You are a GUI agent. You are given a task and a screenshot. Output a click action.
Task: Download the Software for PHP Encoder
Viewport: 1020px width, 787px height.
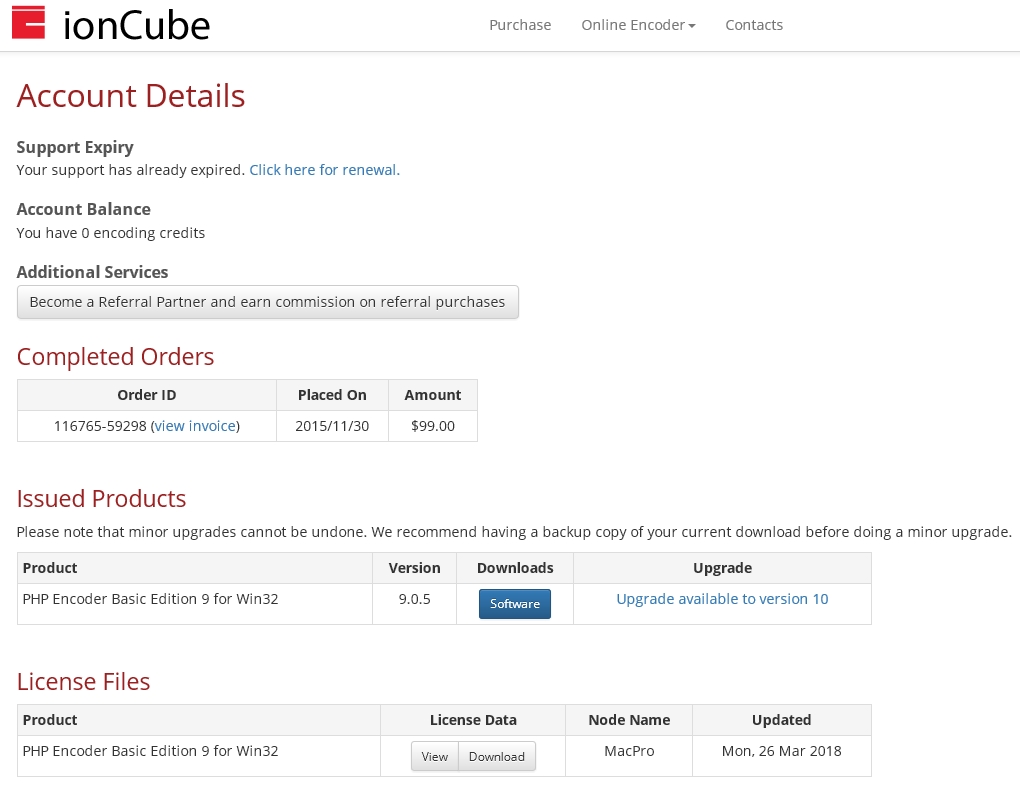[x=515, y=604]
